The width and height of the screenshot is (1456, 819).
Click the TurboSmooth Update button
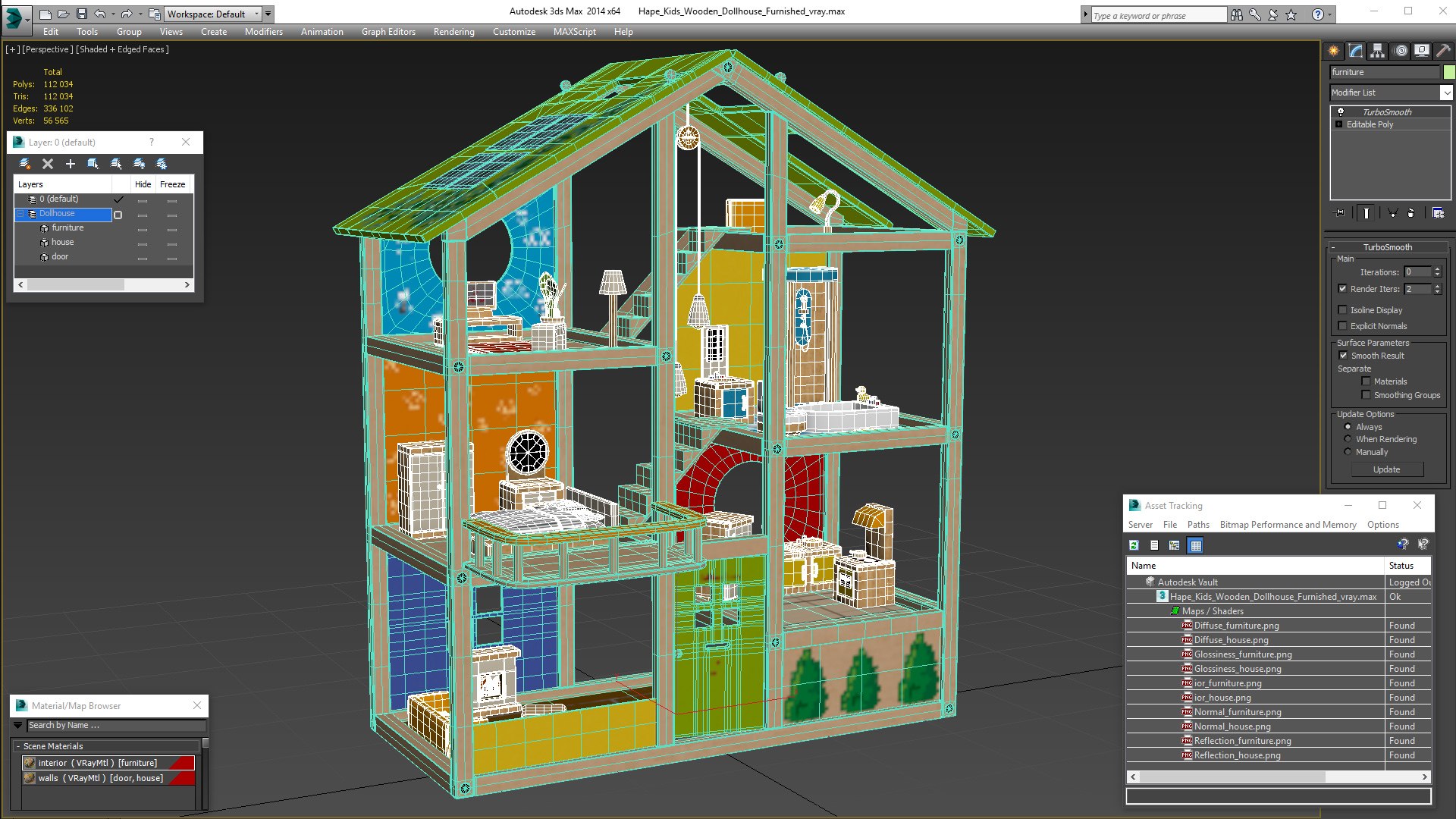(1386, 469)
